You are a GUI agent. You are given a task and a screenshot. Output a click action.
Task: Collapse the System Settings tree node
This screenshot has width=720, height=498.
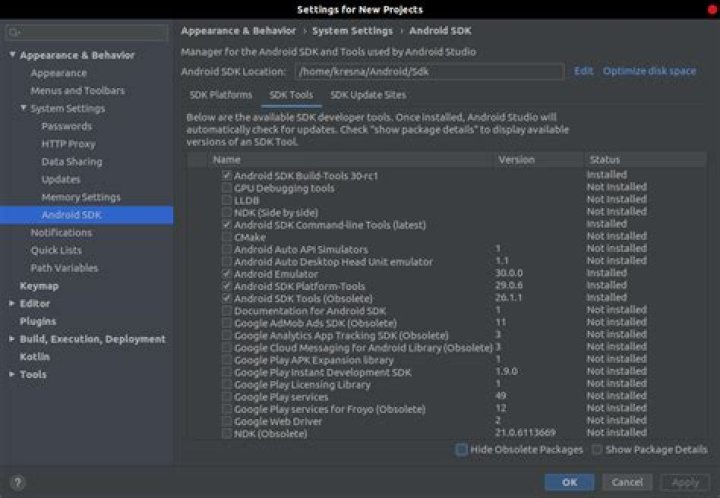23,108
